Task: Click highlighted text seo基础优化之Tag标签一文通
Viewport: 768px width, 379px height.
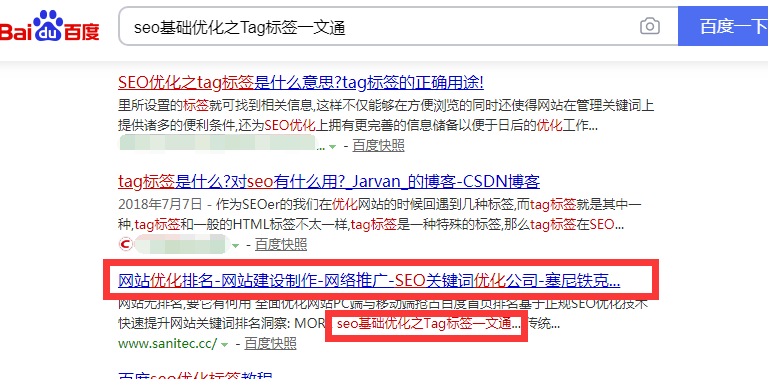Action: 424,324
